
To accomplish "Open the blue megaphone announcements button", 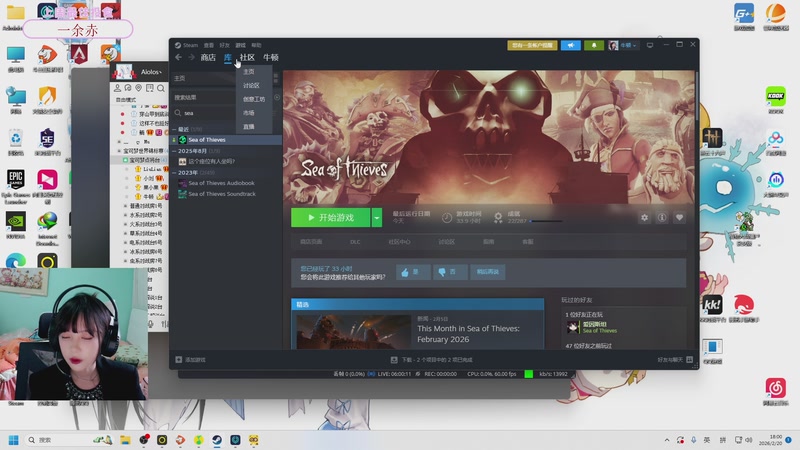I will 570,45.
